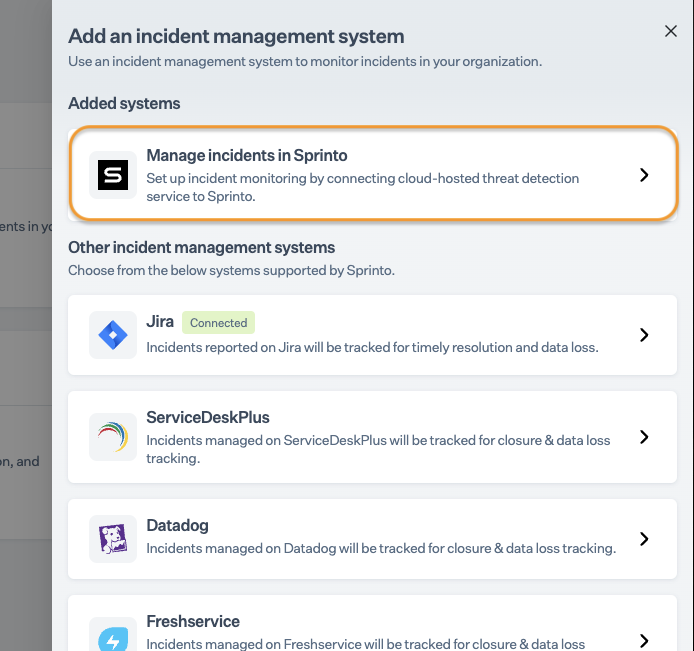The image size is (694, 651).
Task: Click the Freshservice lightning logo icon
Action: (113, 637)
